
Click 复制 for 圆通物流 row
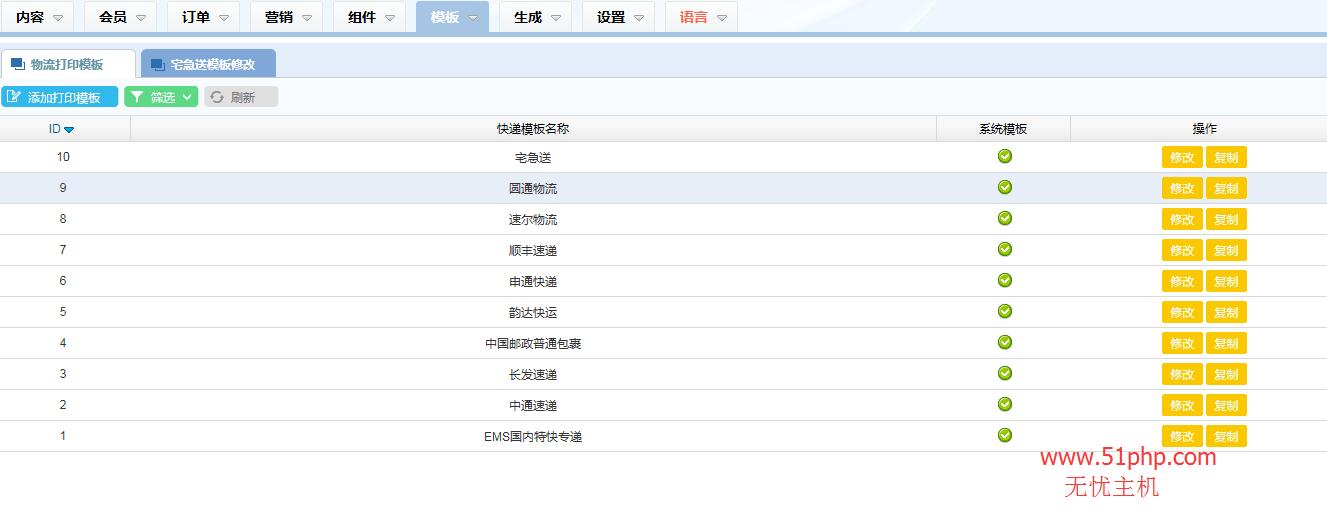click(x=1226, y=188)
